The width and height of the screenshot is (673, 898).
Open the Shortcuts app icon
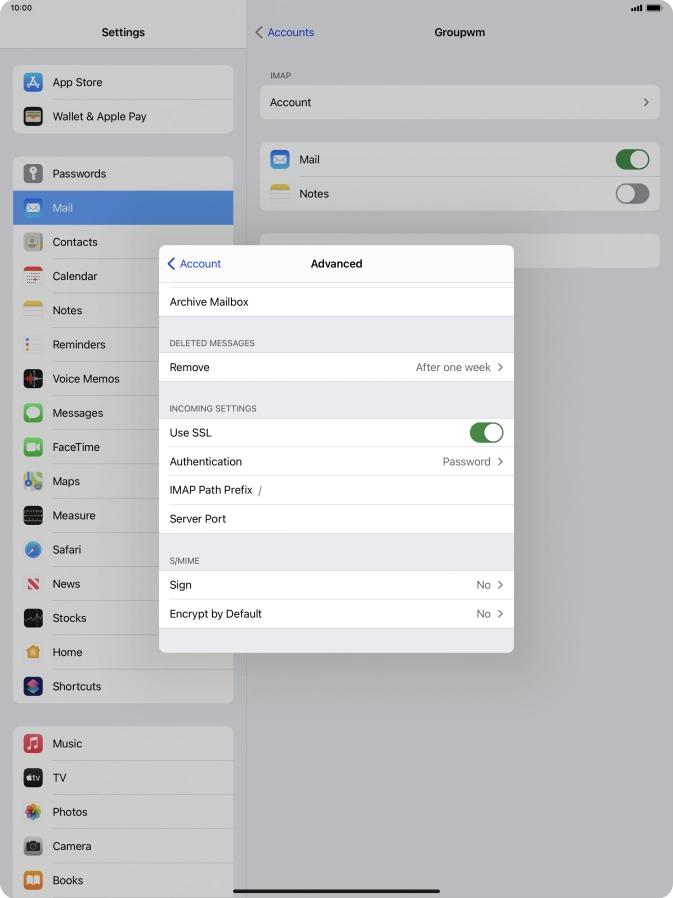33,687
